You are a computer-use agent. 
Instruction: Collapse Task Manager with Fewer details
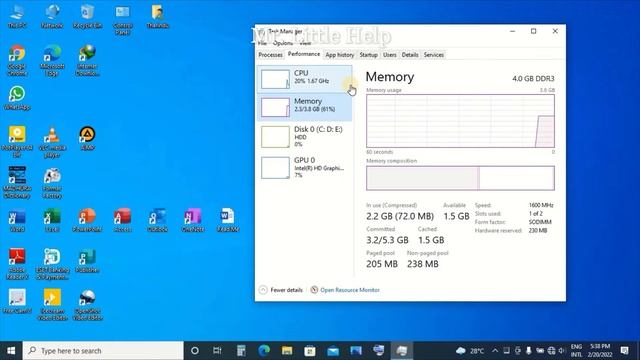pyautogui.click(x=281, y=290)
